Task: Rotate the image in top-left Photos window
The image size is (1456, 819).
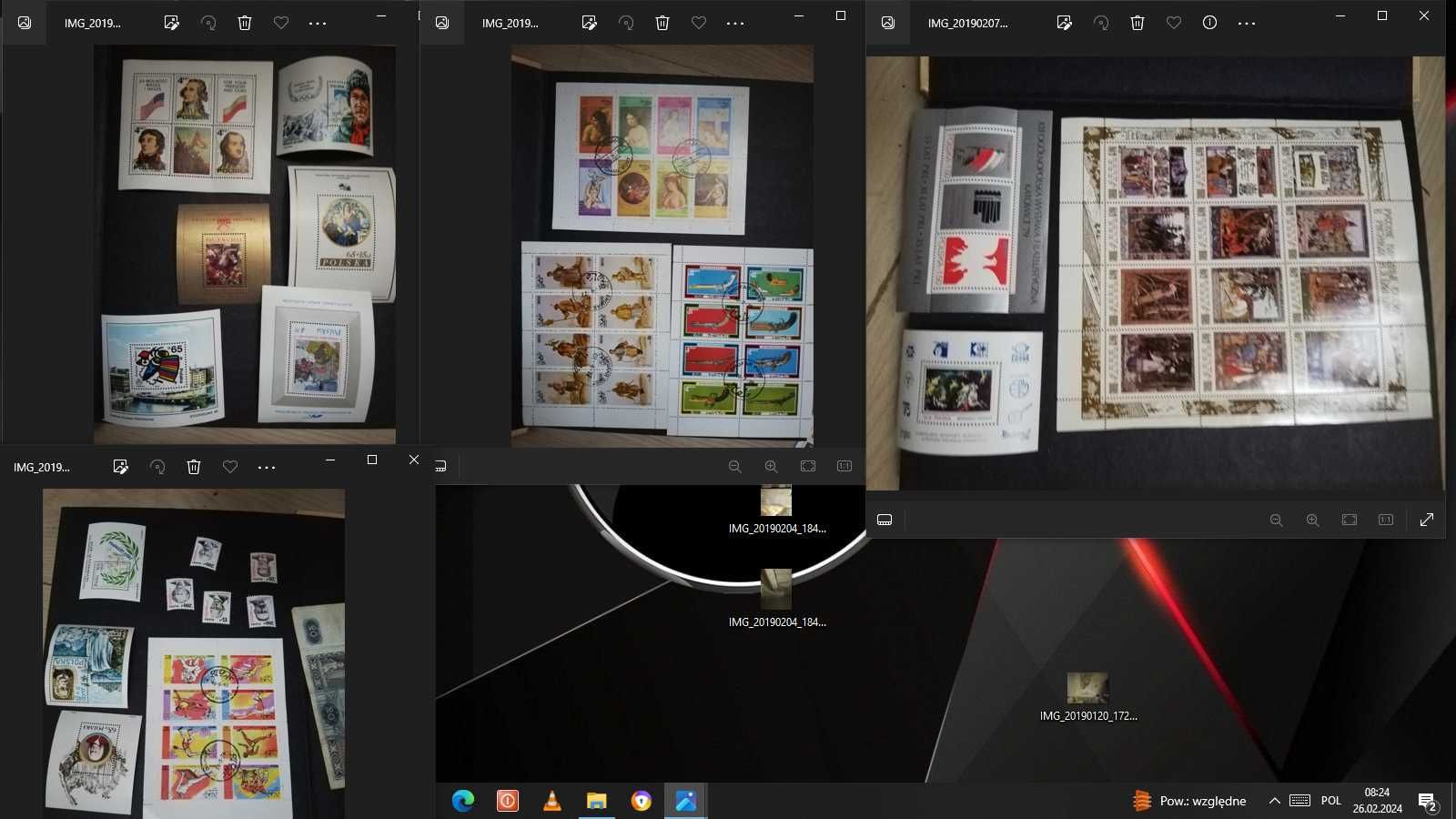Action: (x=208, y=23)
